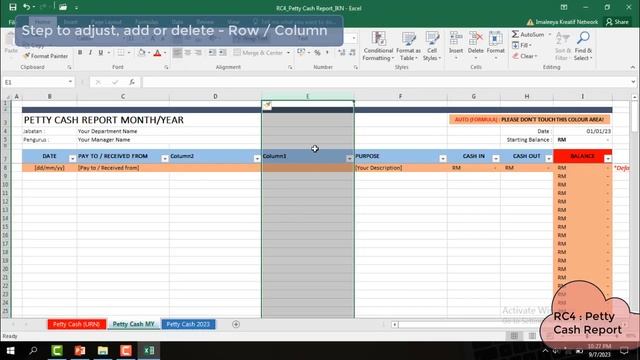The height and width of the screenshot is (360, 640).
Task: Open CASH OUT filter dropdown
Action: click(x=549, y=158)
